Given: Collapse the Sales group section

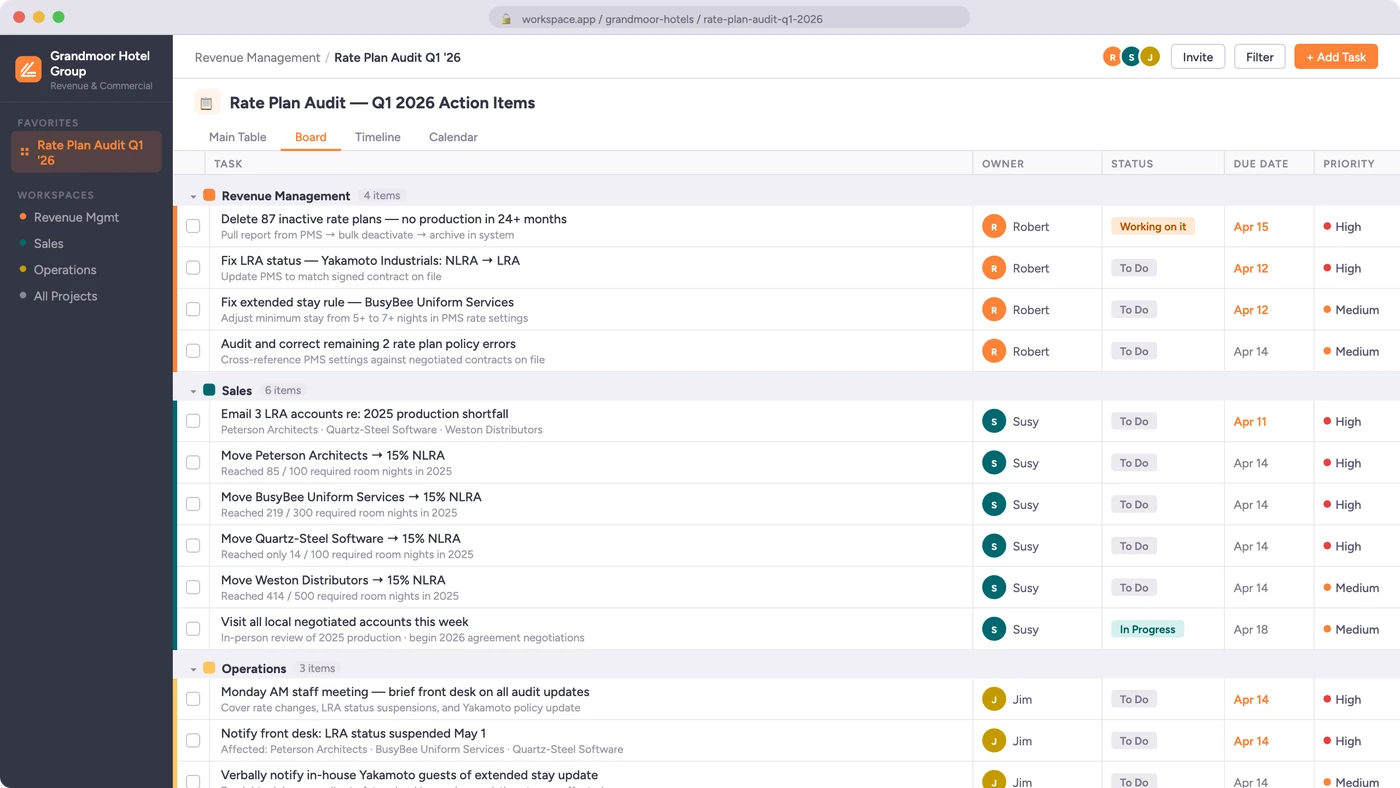Looking at the screenshot, I should tap(193, 391).
